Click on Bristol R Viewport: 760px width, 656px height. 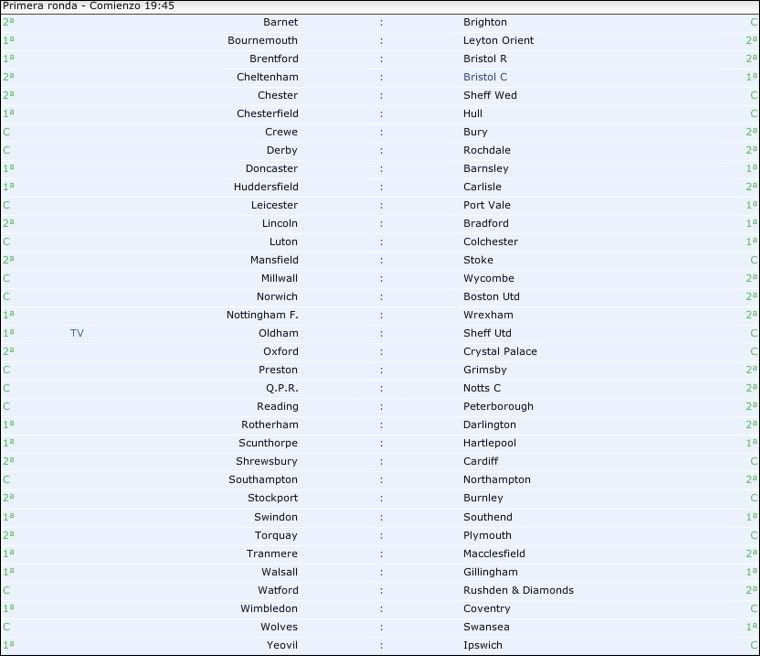tap(485, 59)
